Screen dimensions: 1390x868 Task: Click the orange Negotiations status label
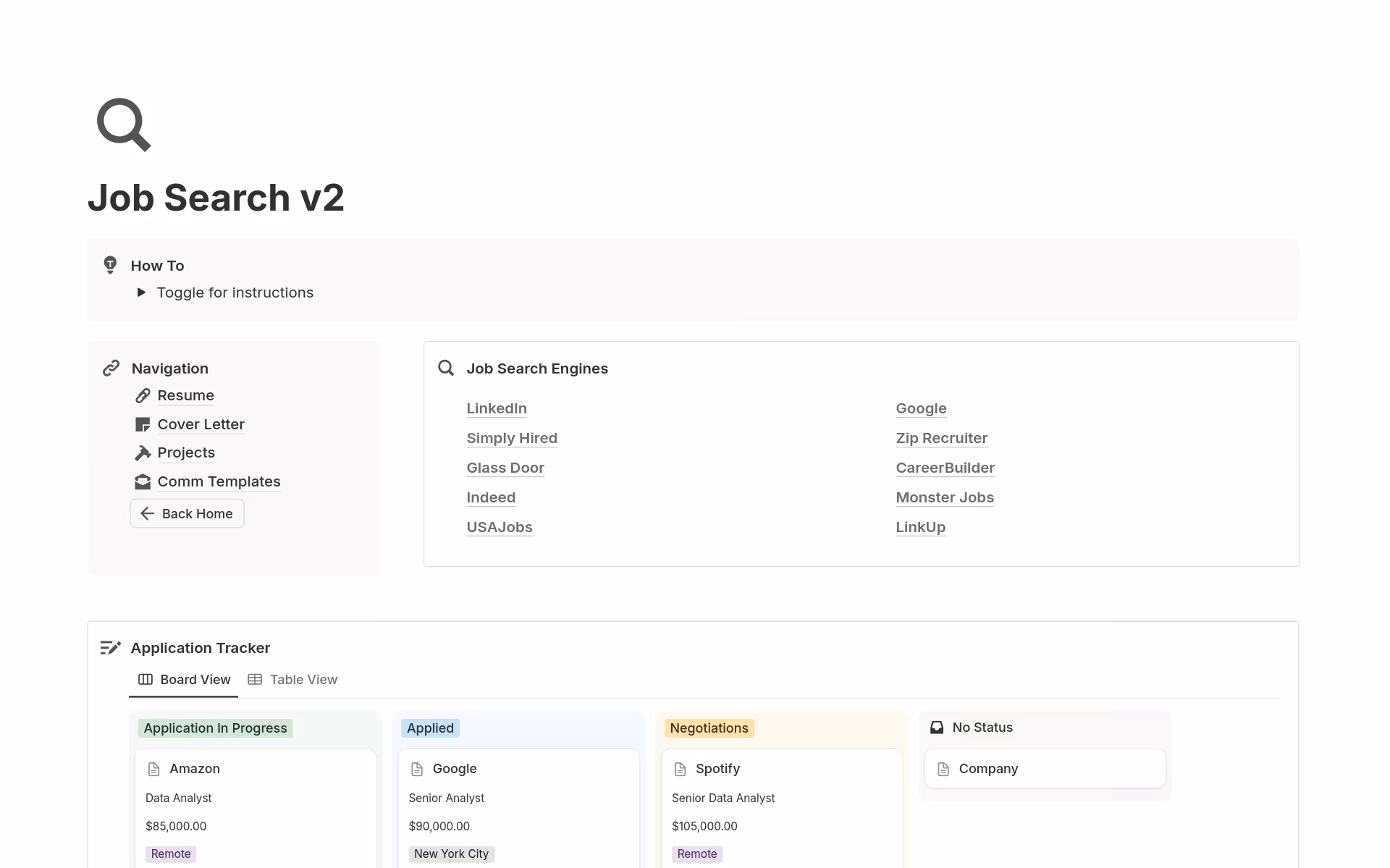[709, 728]
